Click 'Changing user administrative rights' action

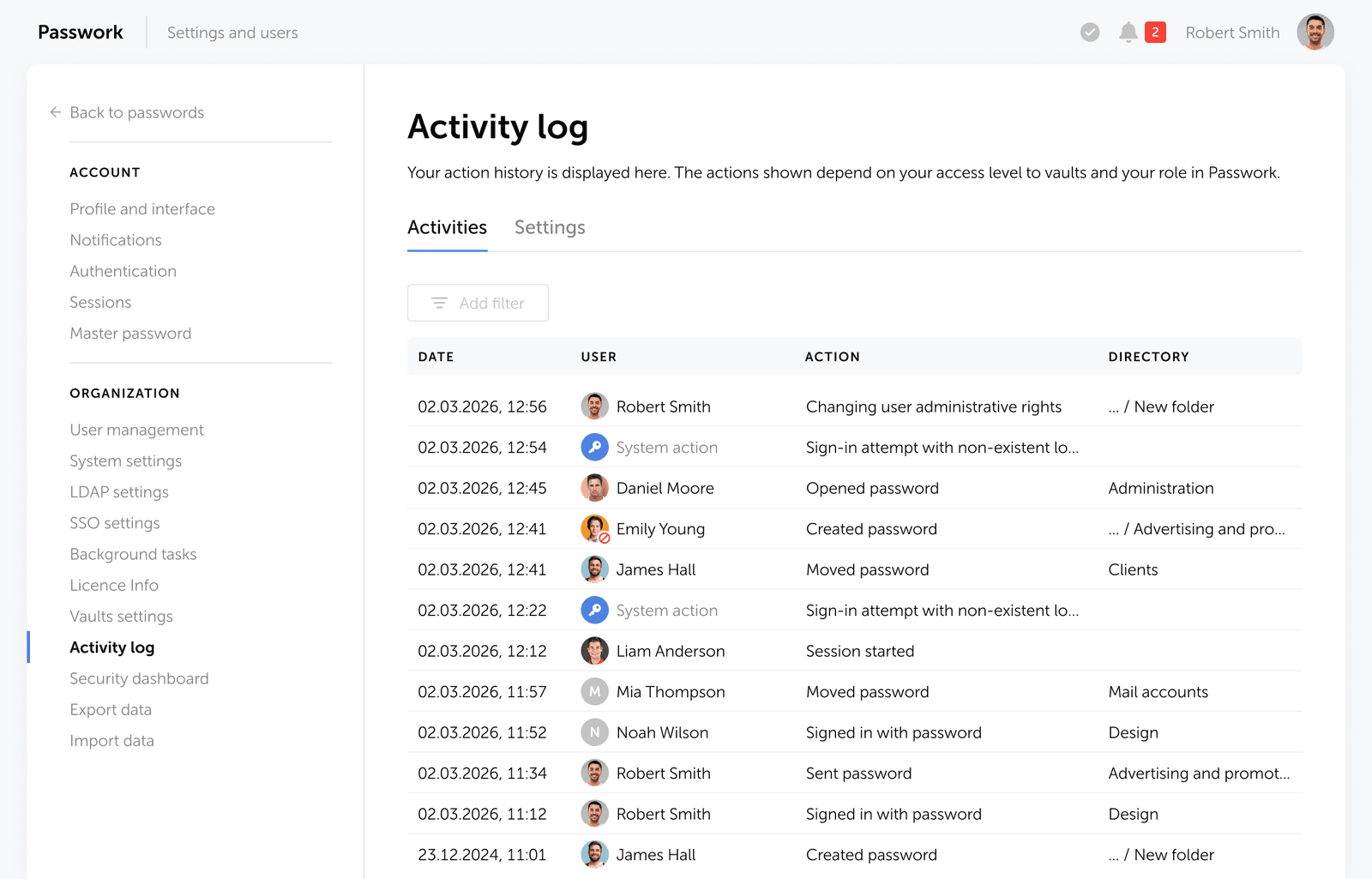coord(934,406)
